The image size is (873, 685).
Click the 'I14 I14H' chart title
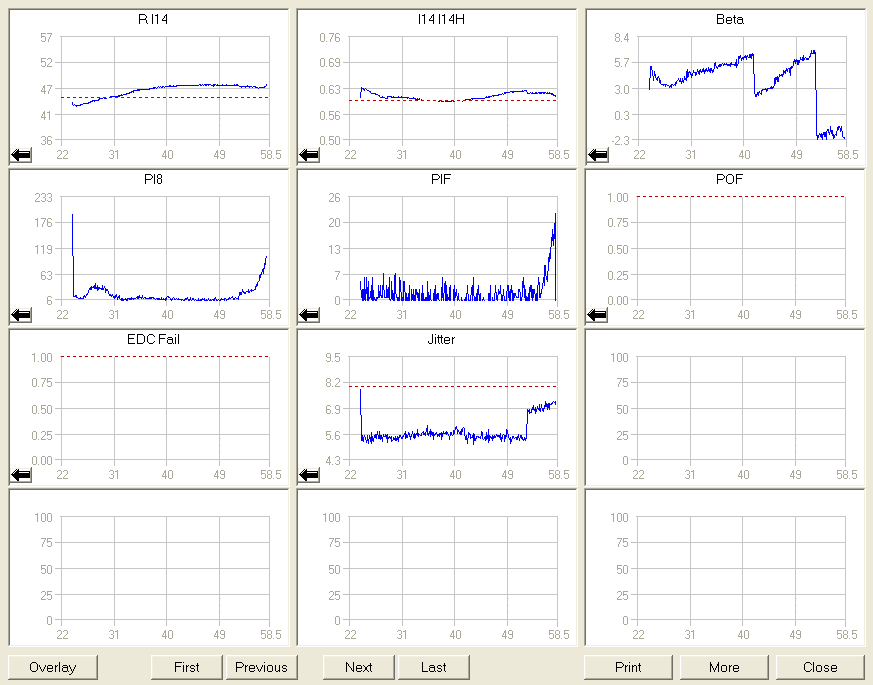coord(441,19)
